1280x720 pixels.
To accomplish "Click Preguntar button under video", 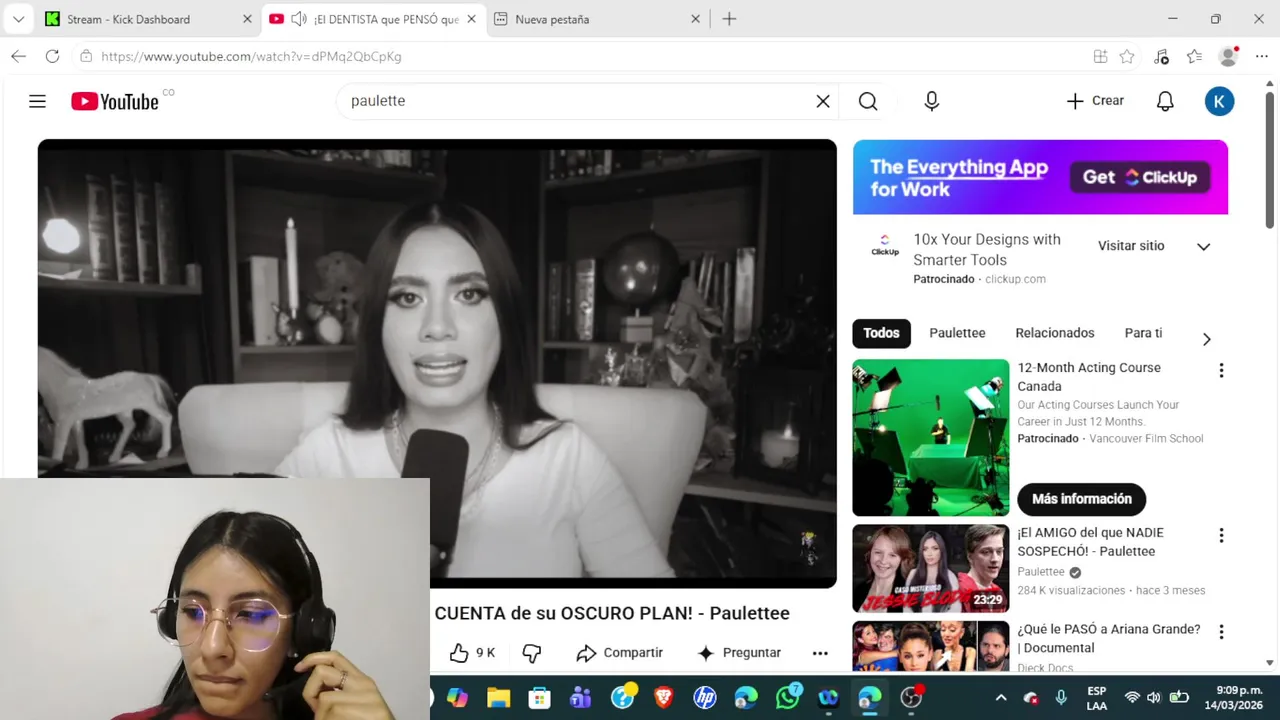I will tap(738, 653).
